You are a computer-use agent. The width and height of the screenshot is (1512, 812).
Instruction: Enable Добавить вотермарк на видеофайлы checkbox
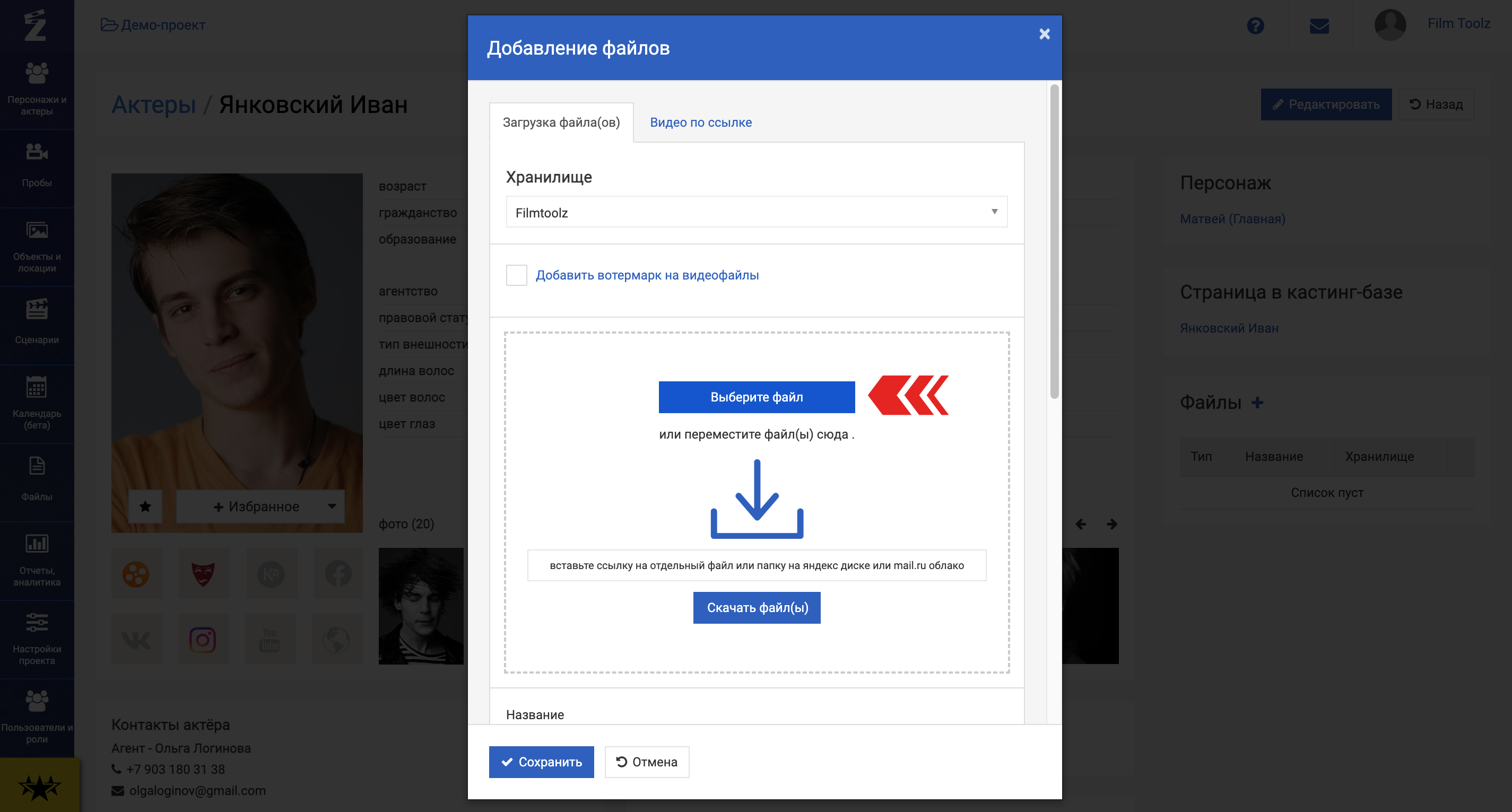click(517, 275)
